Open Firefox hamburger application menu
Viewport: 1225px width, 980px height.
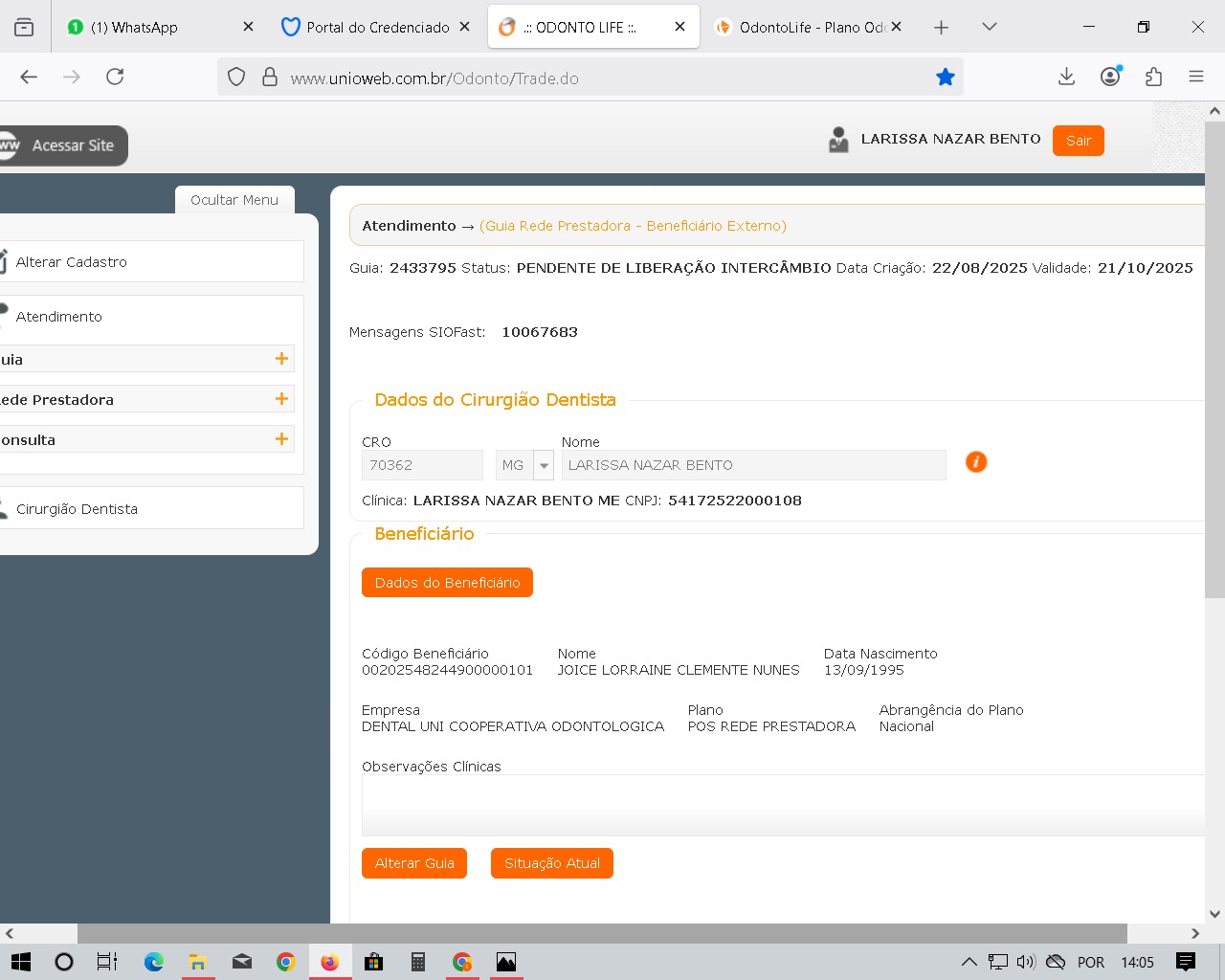coord(1195,78)
